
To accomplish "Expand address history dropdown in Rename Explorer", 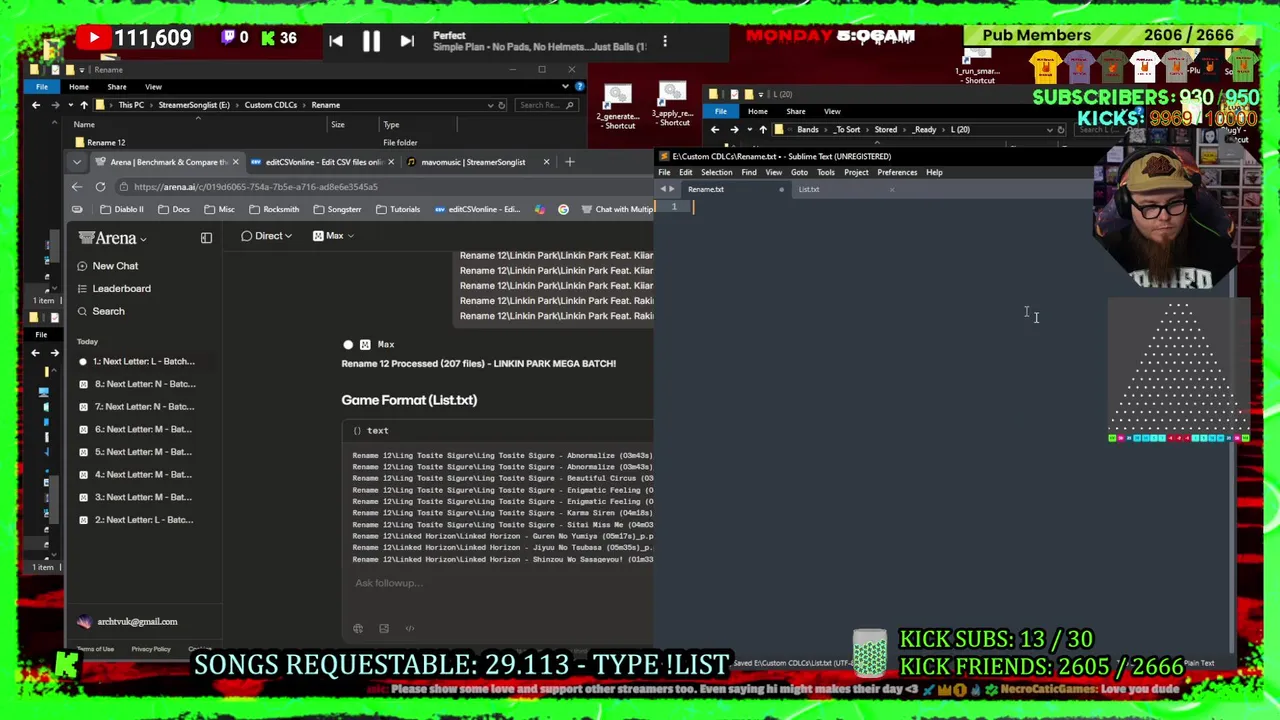I will (x=490, y=105).
